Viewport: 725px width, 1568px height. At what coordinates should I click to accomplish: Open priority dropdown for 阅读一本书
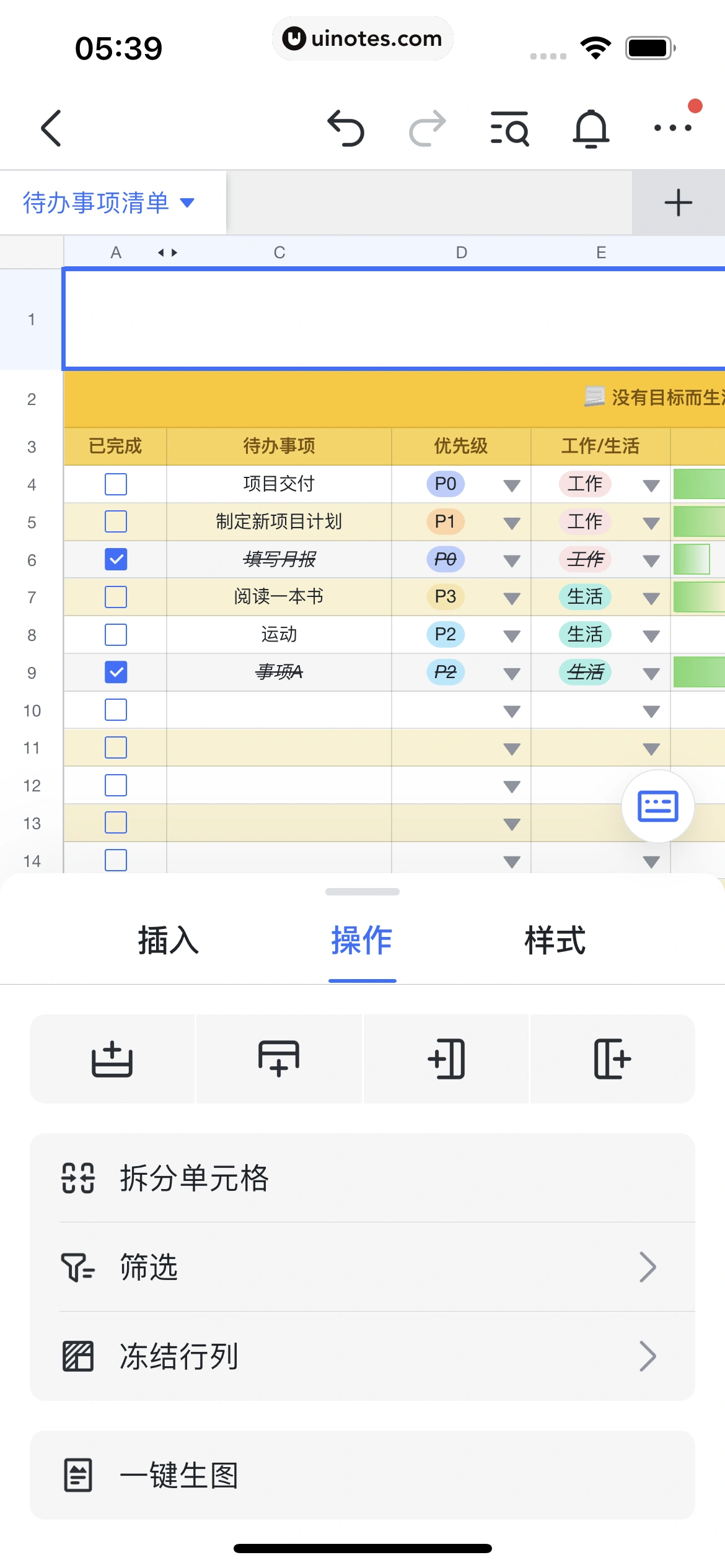coord(512,599)
